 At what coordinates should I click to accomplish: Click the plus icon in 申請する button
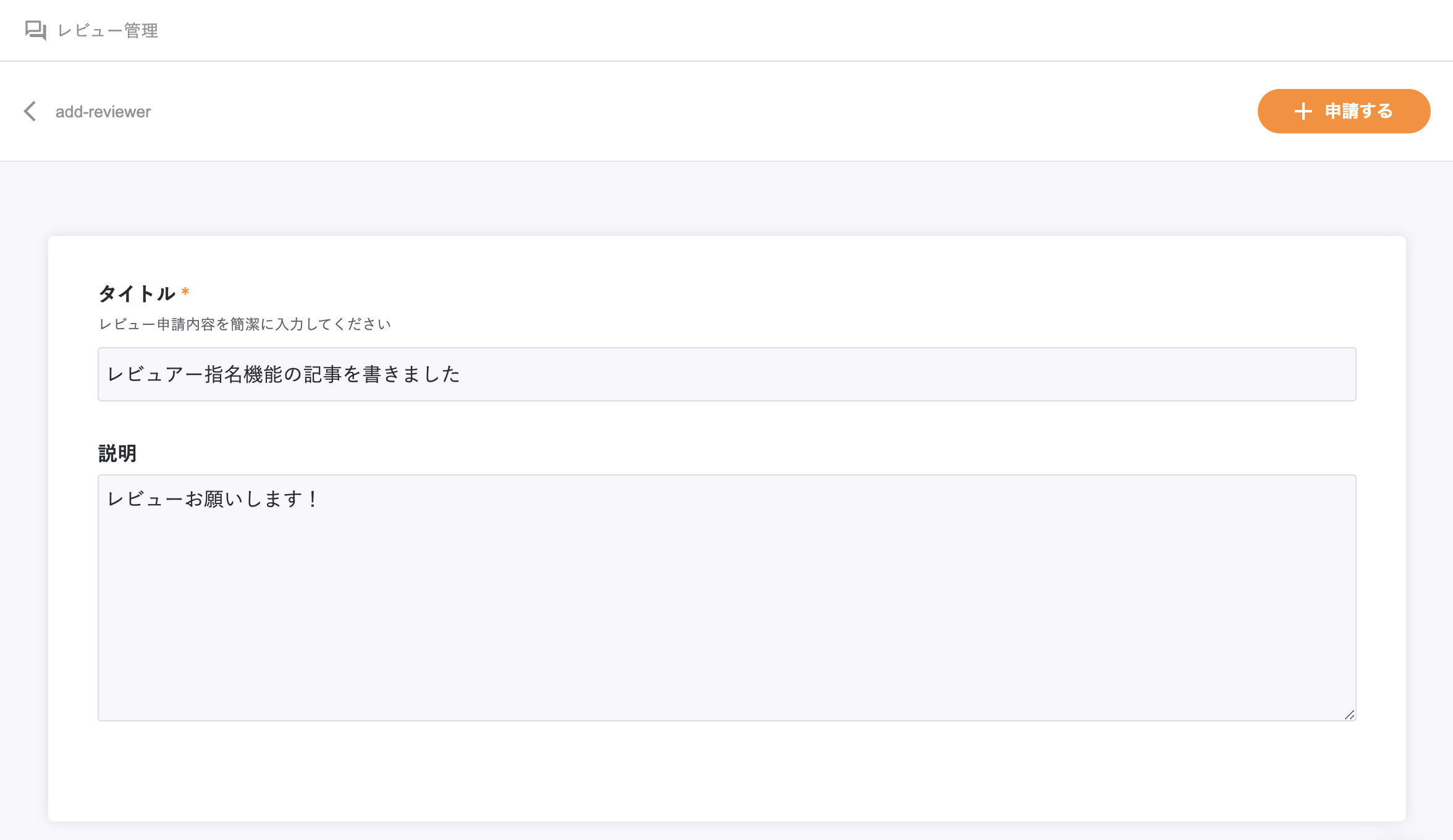click(1303, 111)
